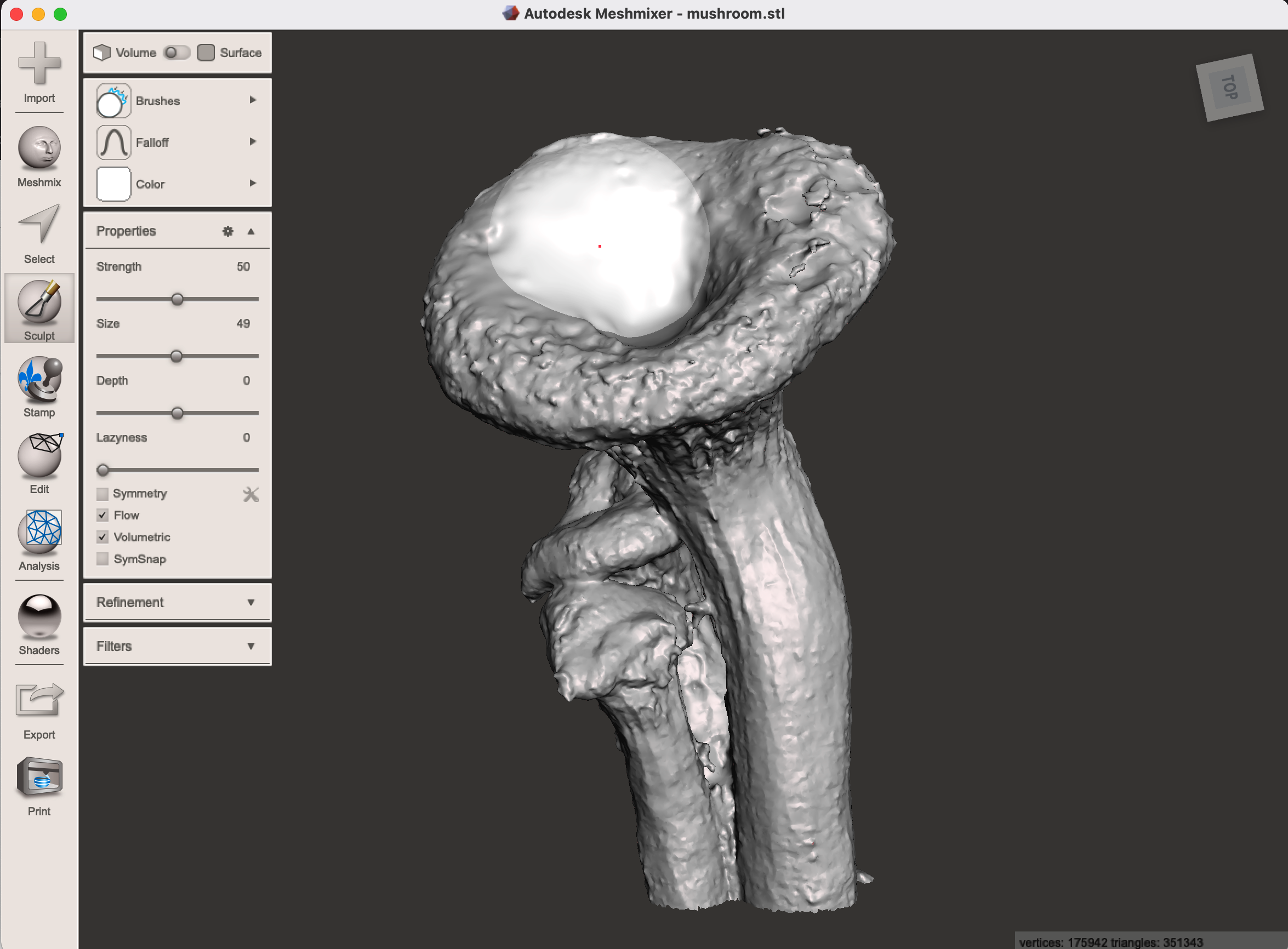Open the Edit tools menu

pos(39,464)
